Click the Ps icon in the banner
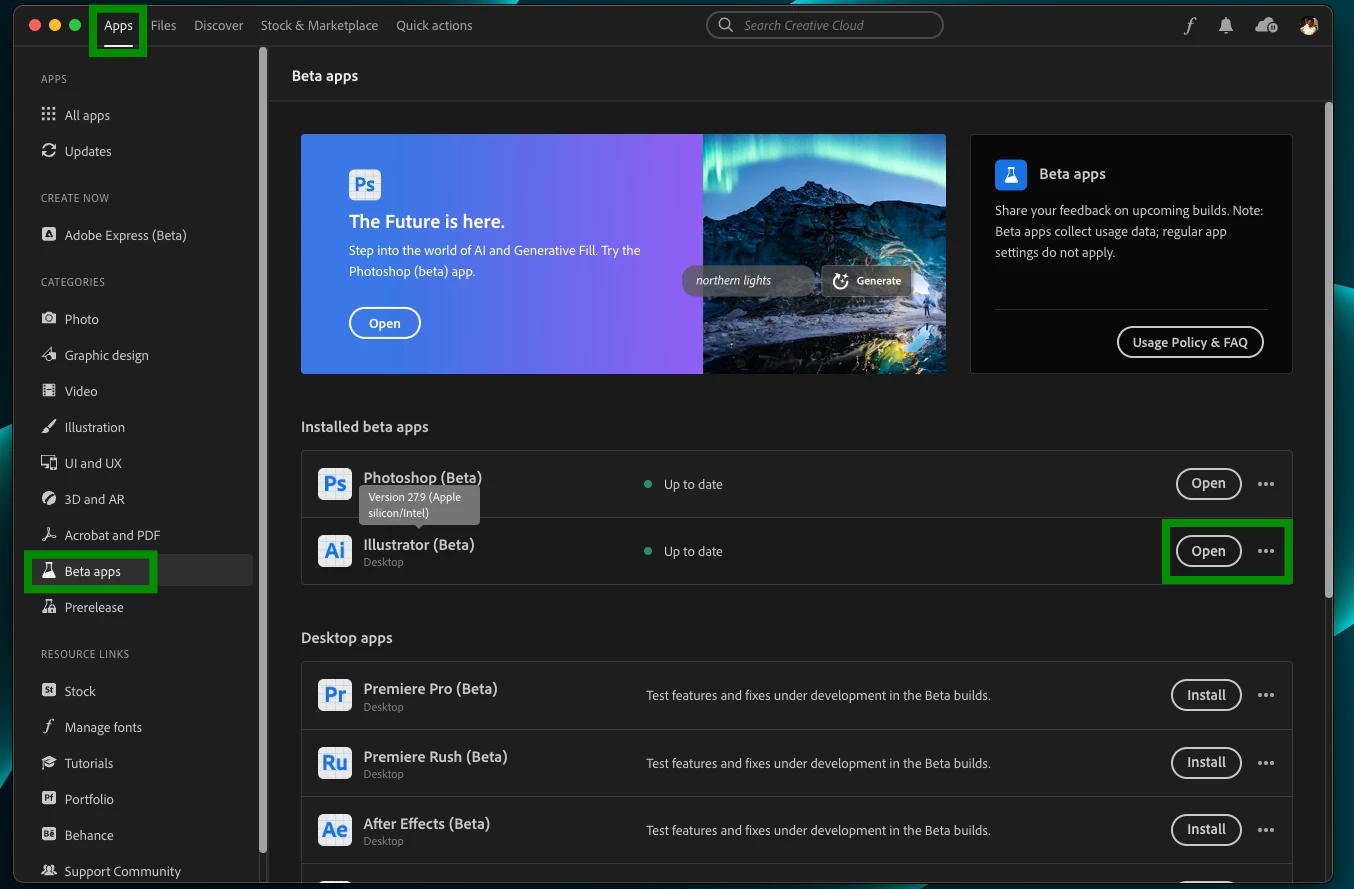The image size is (1354, 889). pos(365,185)
